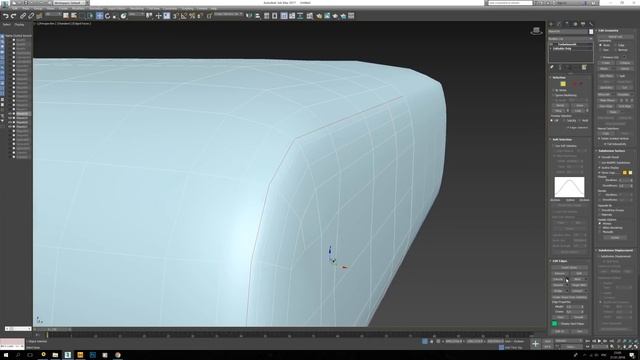The image size is (640, 360).
Task: Open the Rendering menu
Action: click(x=136, y=8)
